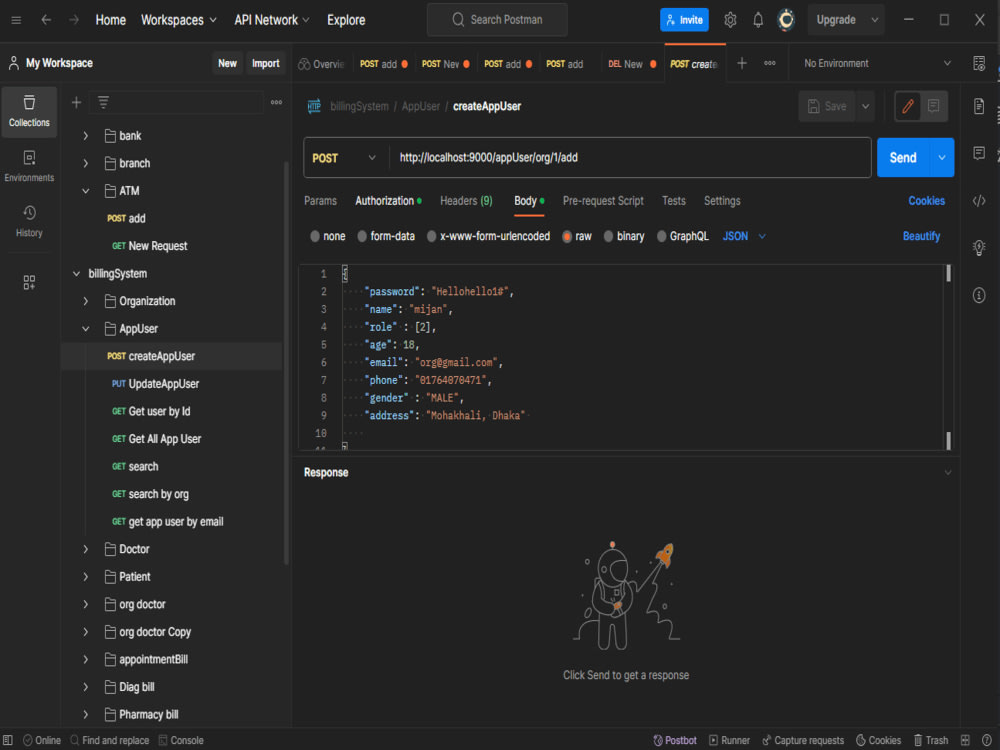Open Runner from status bar
The height and width of the screenshot is (750, 1000).
tap(730, 740)
